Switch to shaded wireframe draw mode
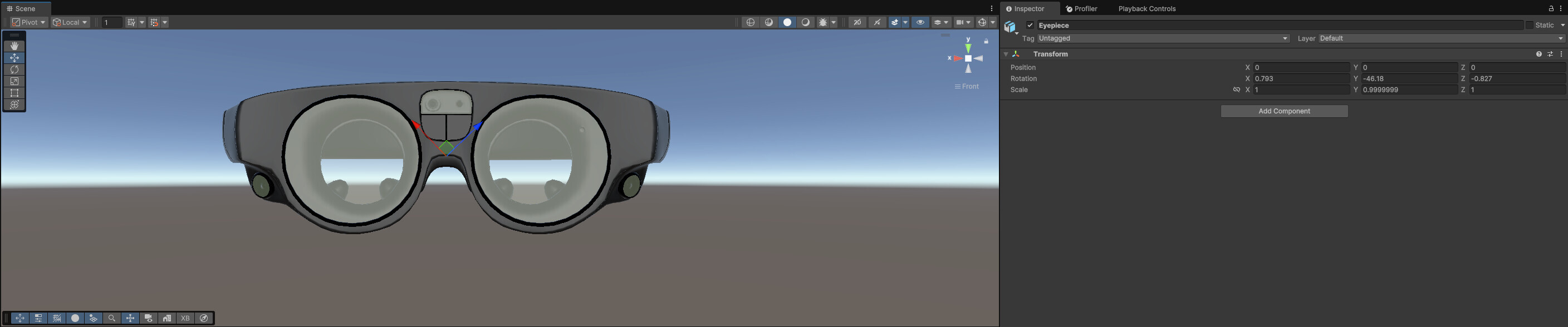1568x327 pixels. pos(769,22)
